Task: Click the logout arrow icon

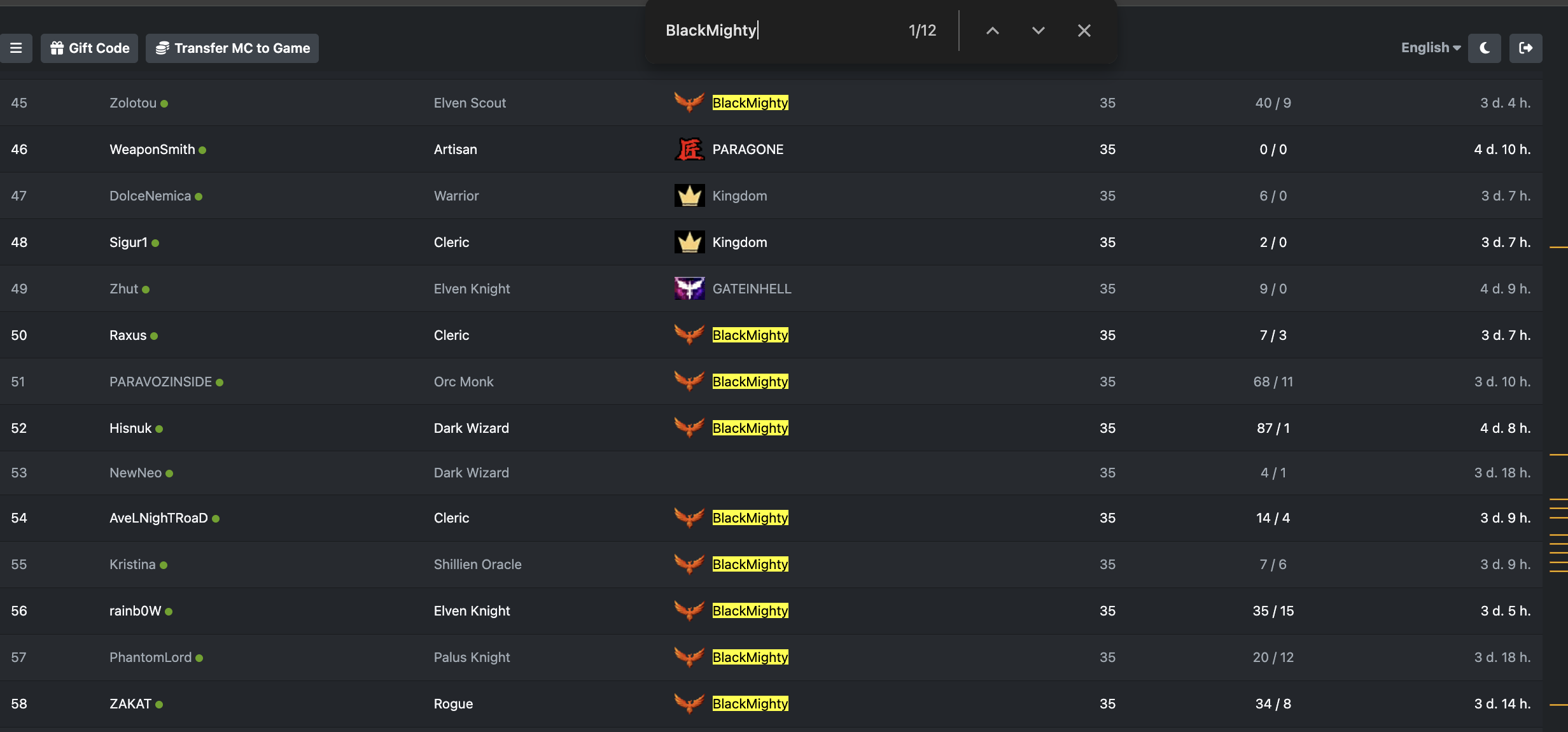Action: coord(1526,48)
